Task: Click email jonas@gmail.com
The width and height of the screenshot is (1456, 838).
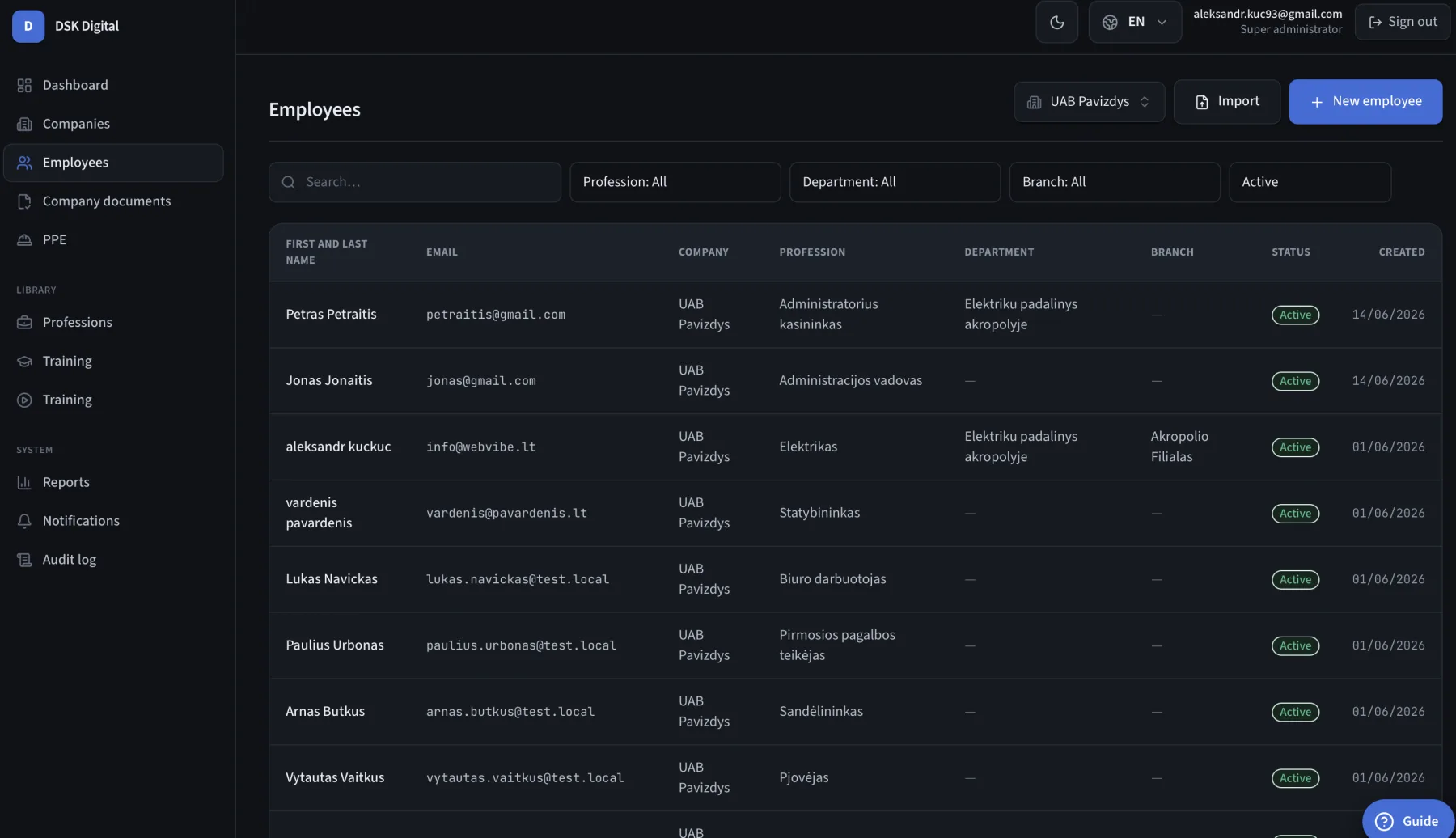Action: click(481, 381)
